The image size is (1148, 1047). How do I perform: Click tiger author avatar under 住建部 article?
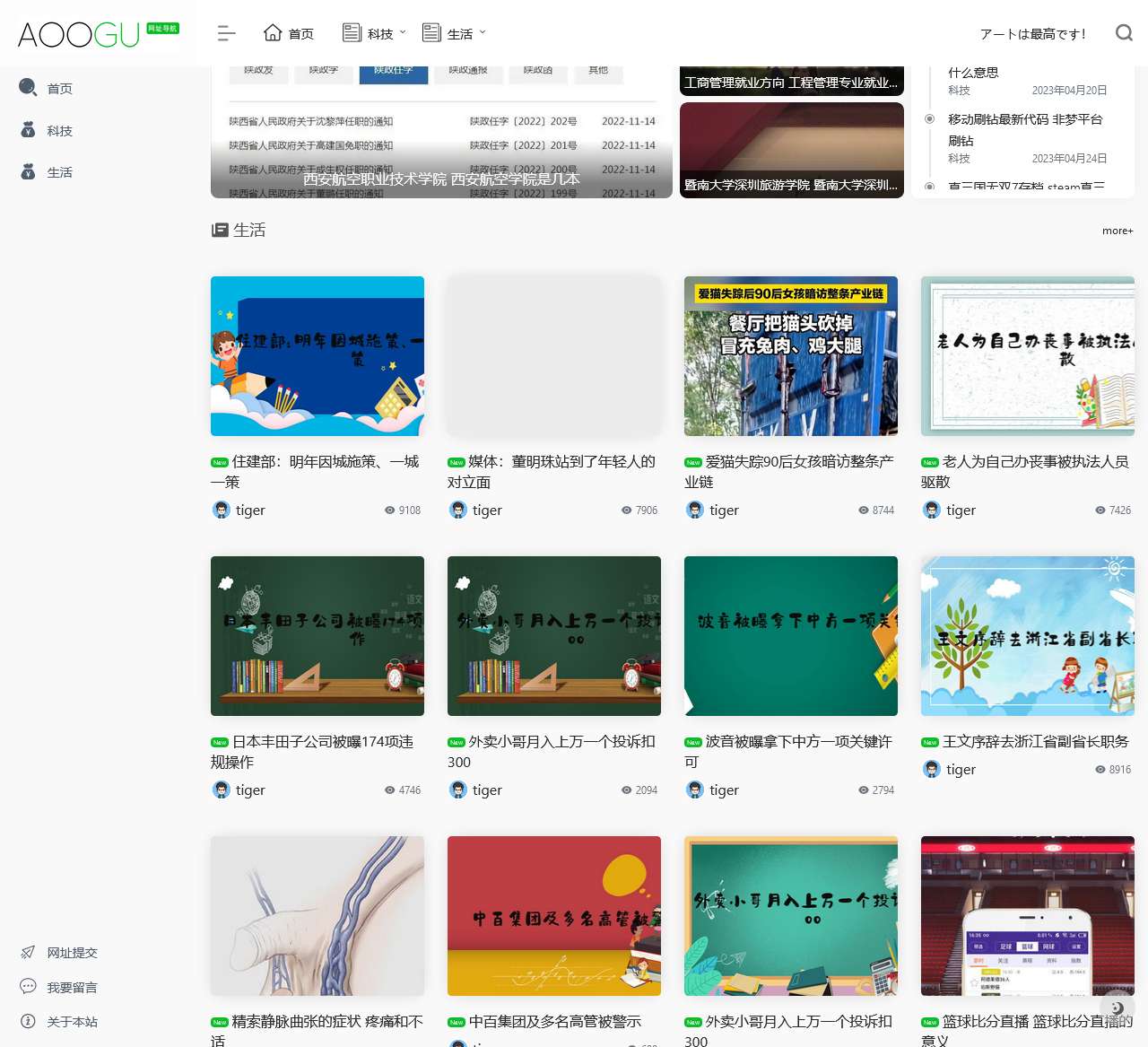click(222, 510)
